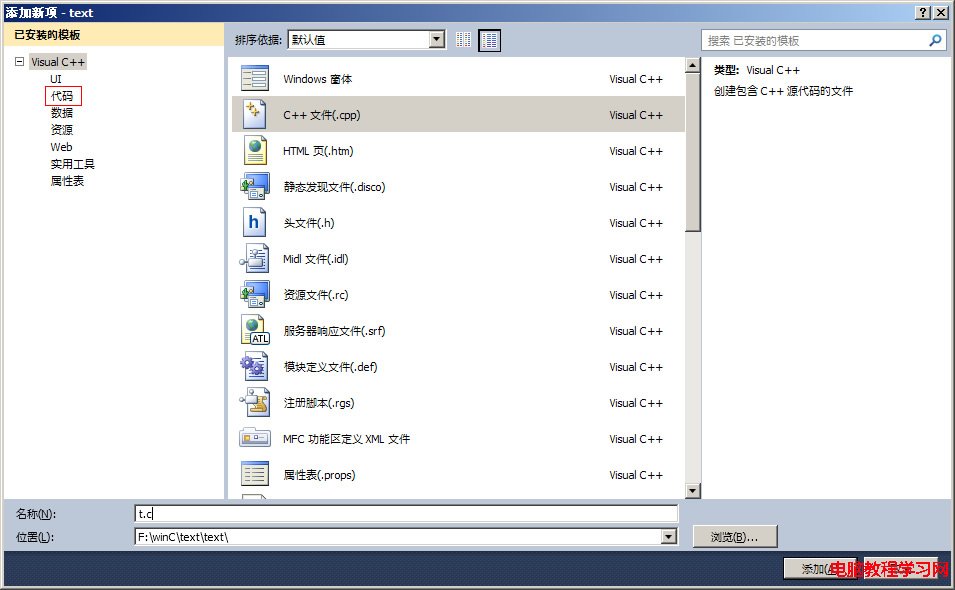Screen dimensions: 955x590
Task: Click the template list scrollbar thumb
Action: click(x=692, y=152)
